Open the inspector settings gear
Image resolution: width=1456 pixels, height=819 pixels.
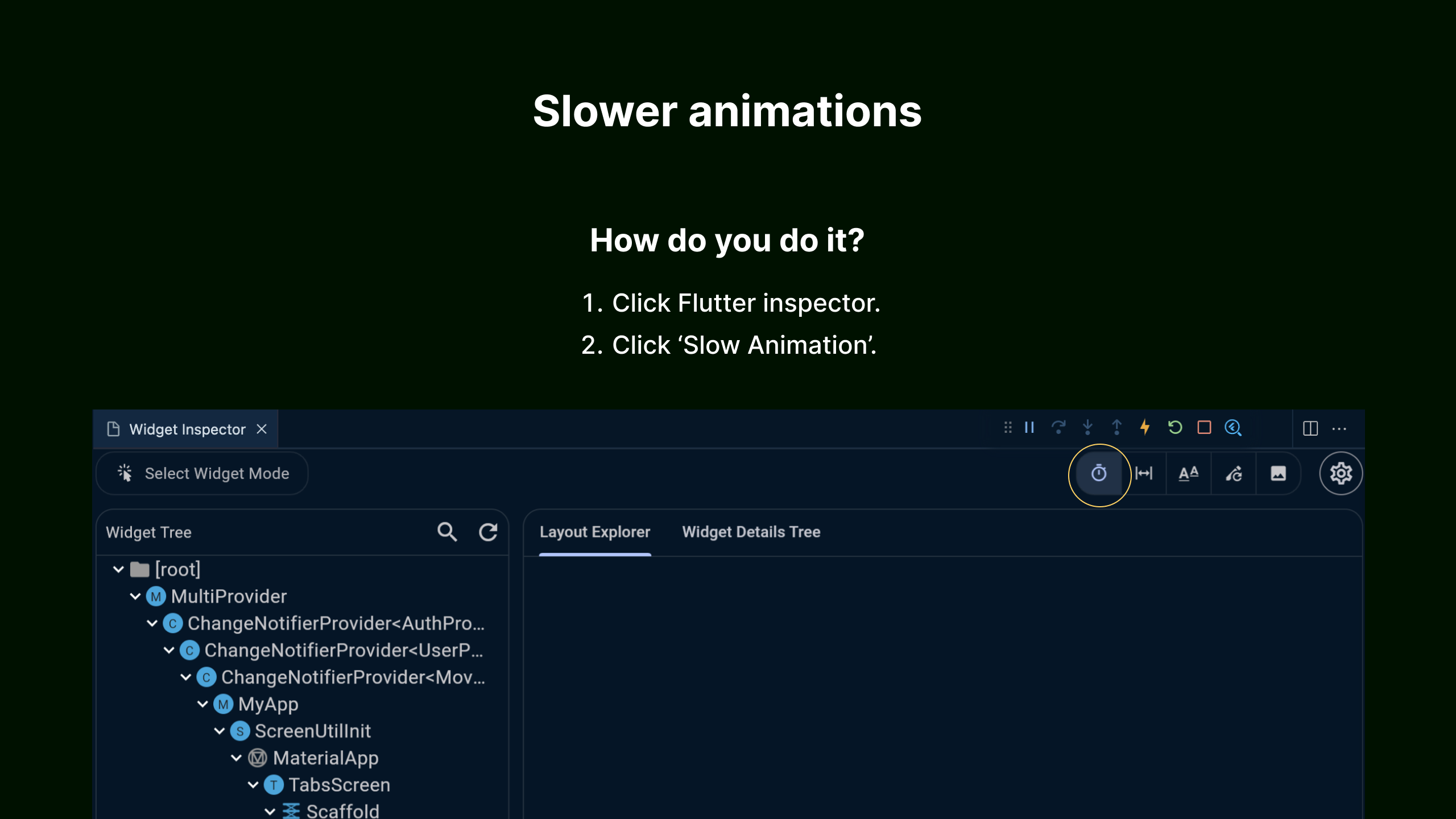click(1341, 473)
